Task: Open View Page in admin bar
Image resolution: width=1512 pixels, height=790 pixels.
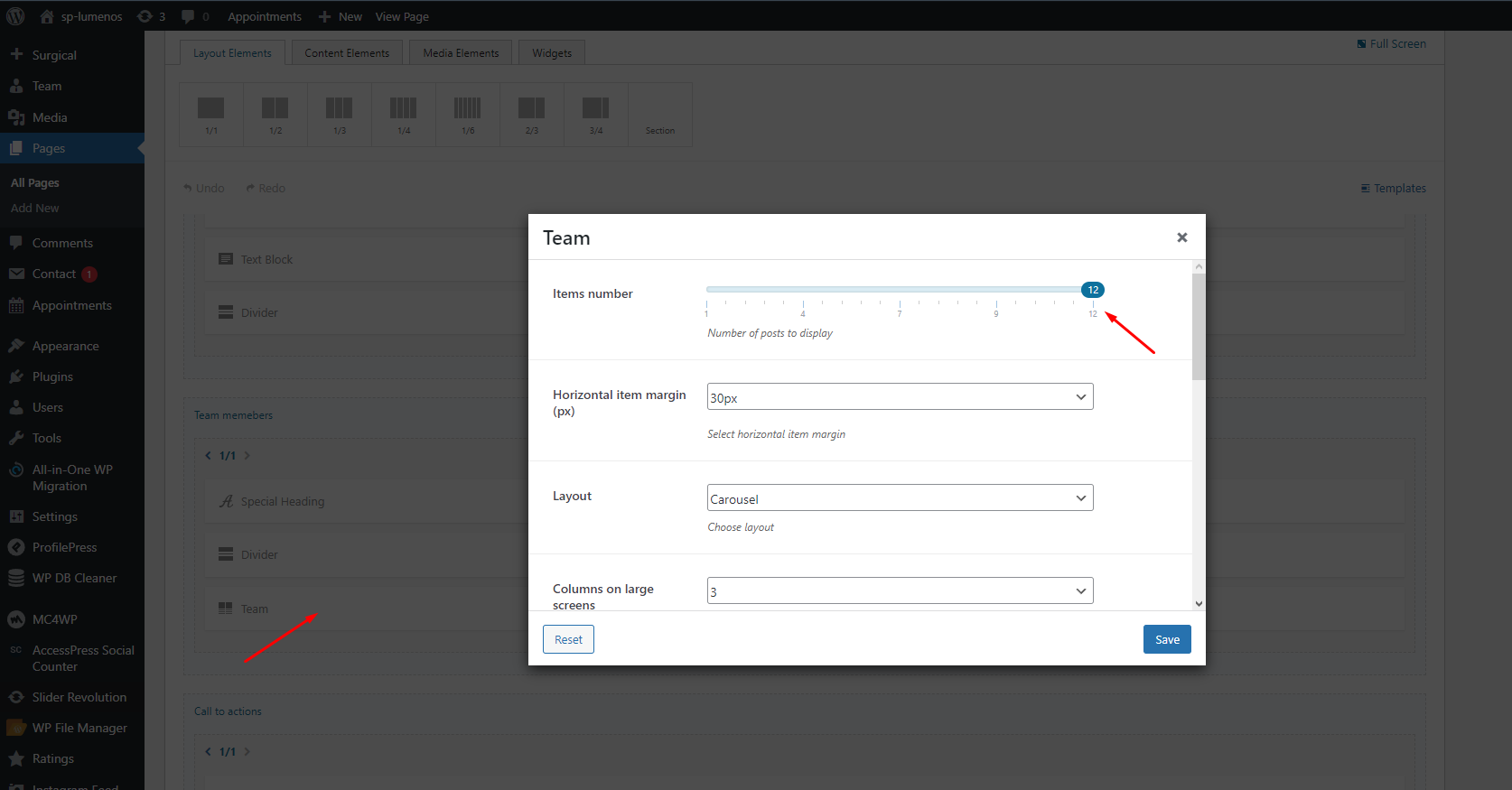Action: tap(402, 16)
